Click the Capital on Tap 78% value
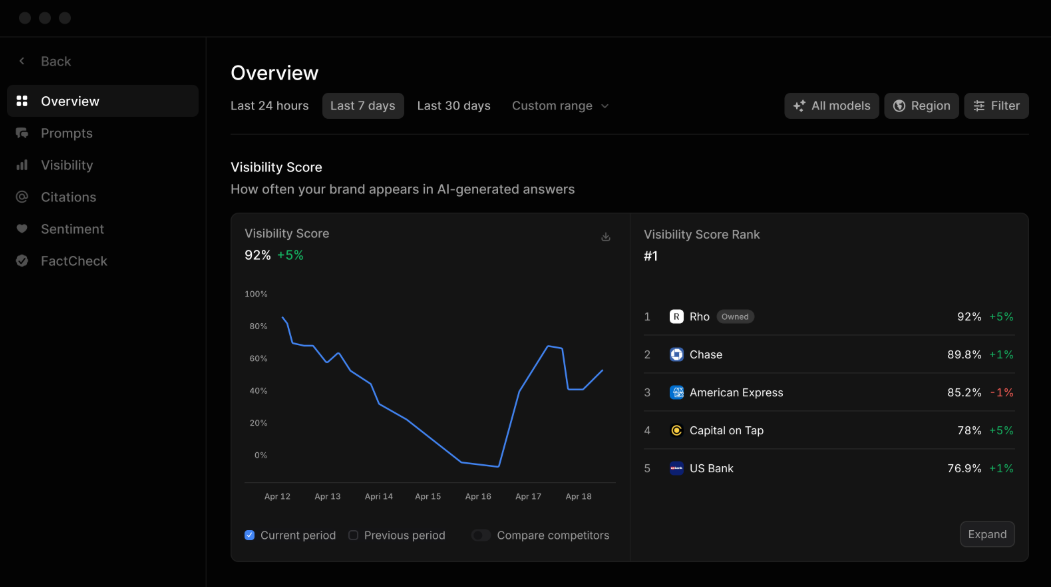Image resolution: width=1051 pixels, height=587 pixels. pos(969,430)
